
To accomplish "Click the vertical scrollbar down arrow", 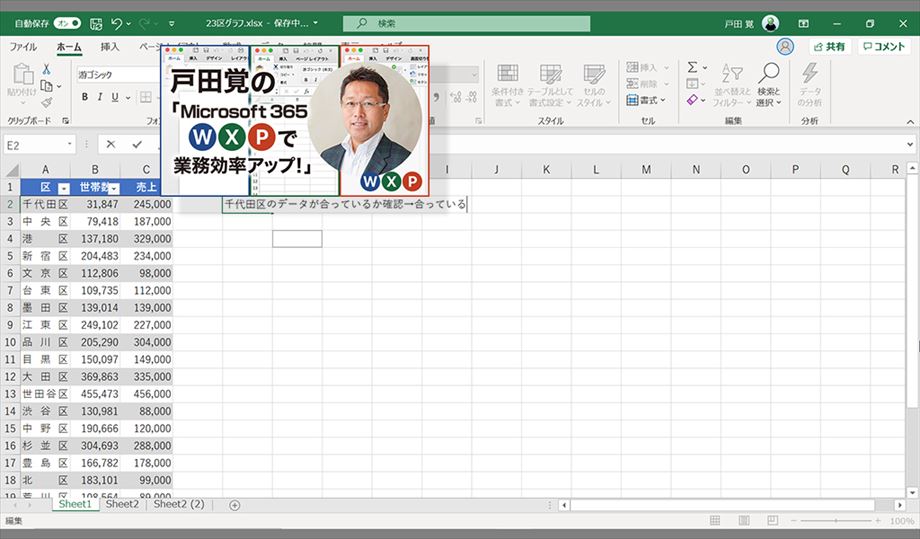I will click(x=912, y=492).
